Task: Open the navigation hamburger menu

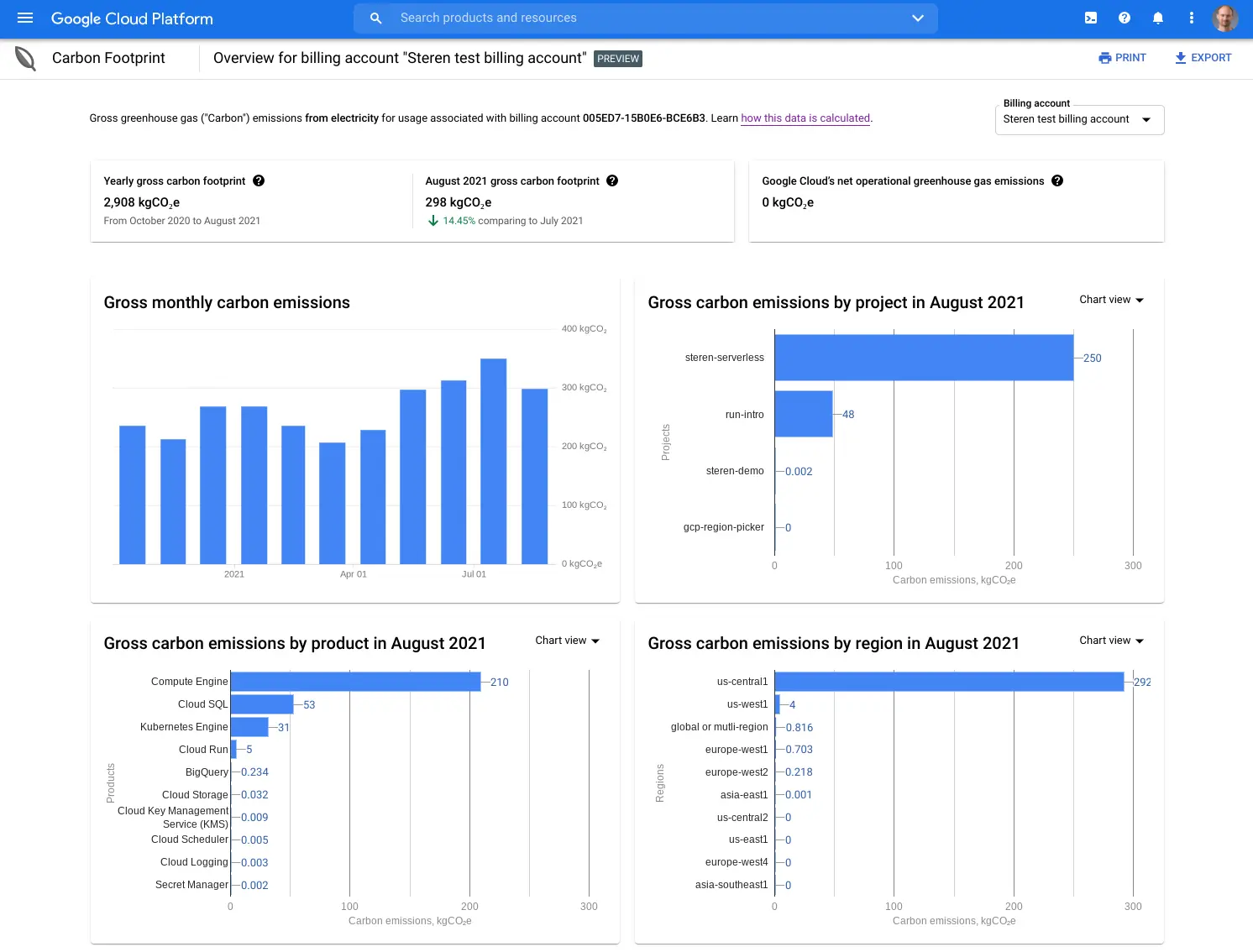Action: [x=24, y=18]
